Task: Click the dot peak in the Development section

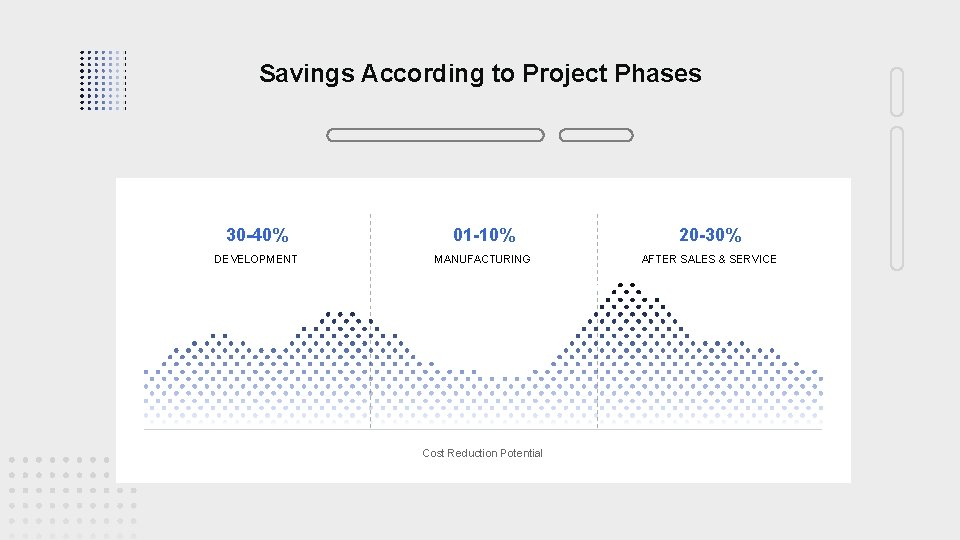Action: (340, 328)
